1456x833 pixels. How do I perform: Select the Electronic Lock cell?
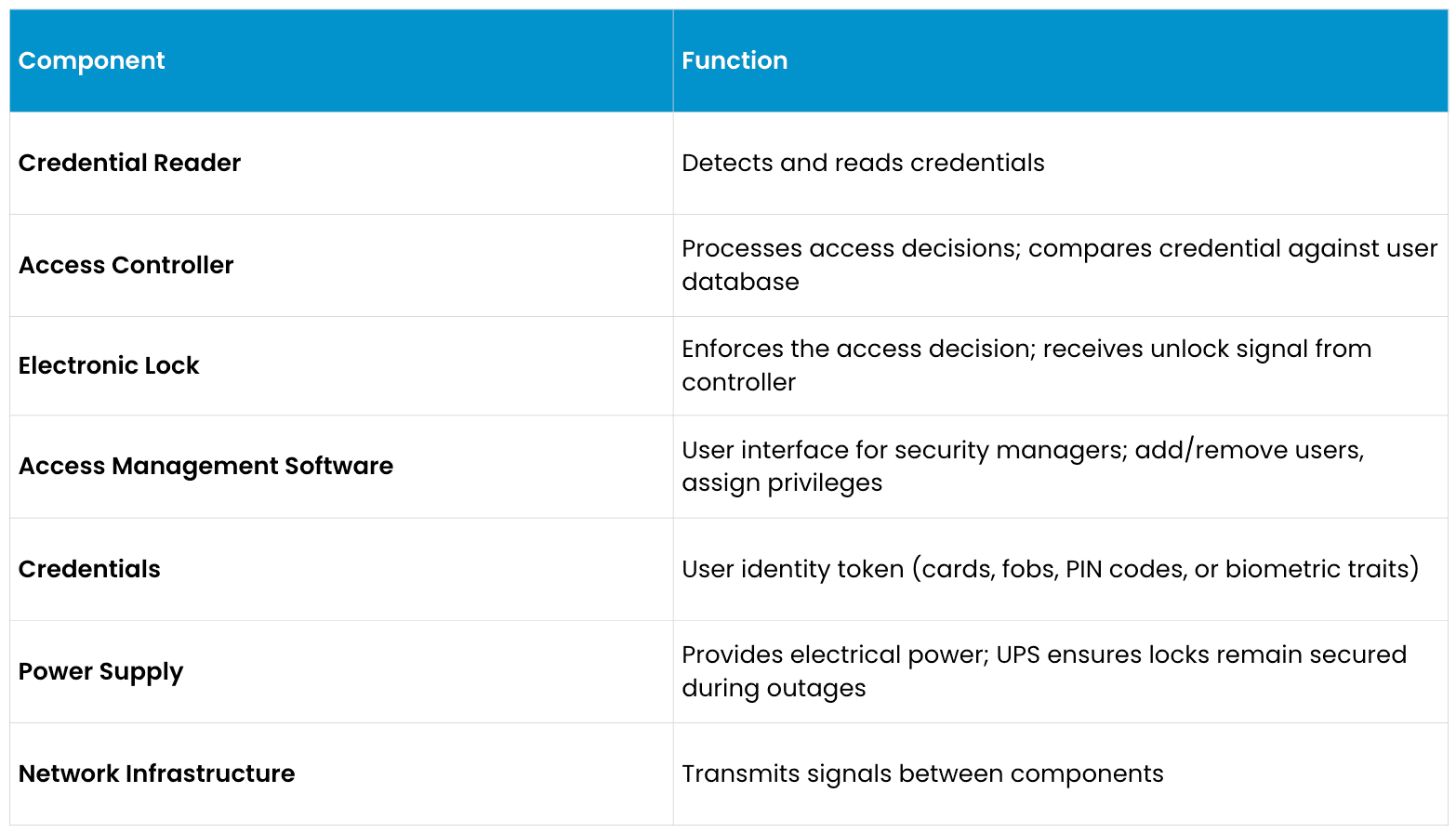[x=109, y=365]
